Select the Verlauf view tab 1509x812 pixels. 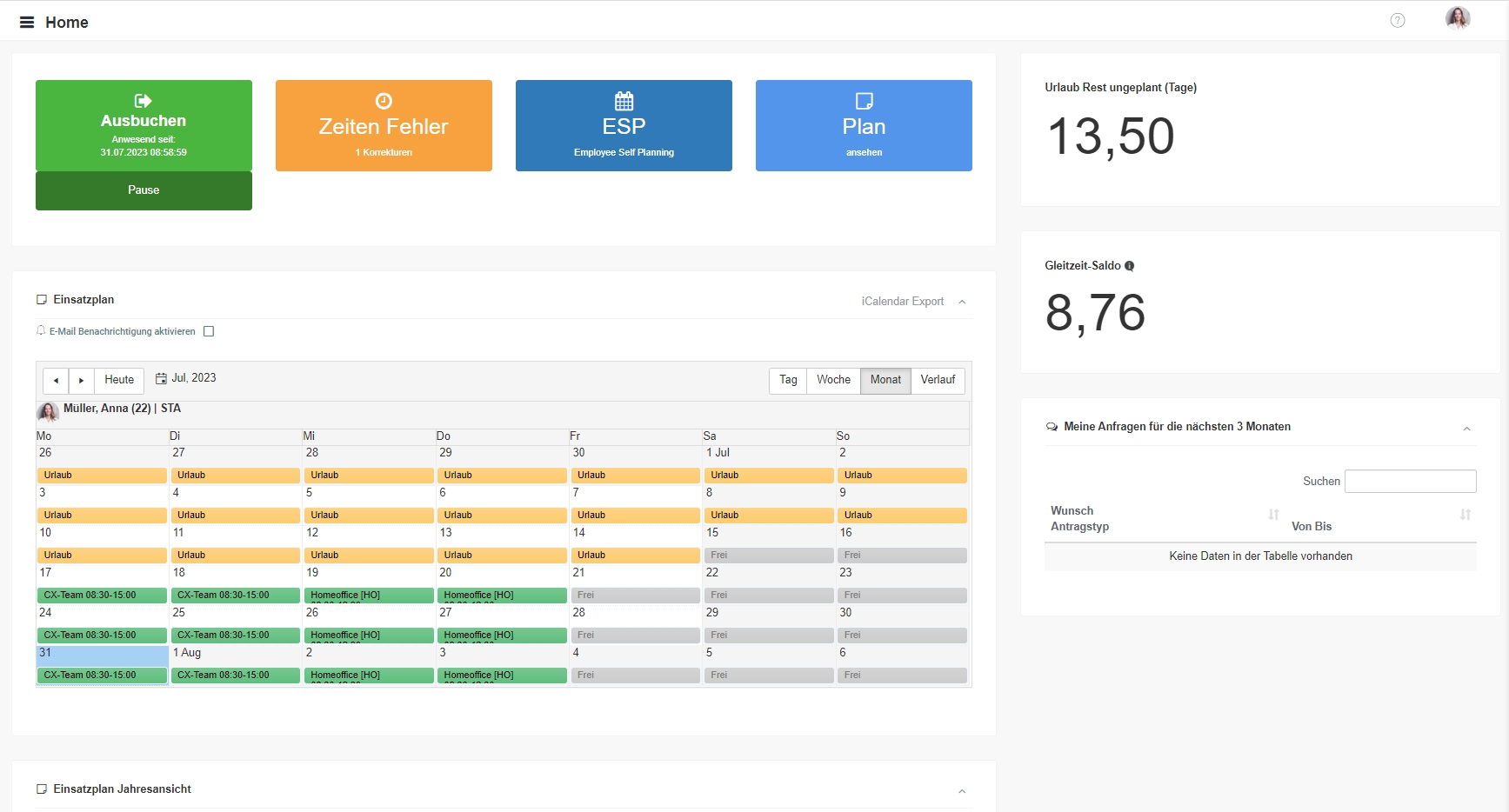tap(938, 380)
